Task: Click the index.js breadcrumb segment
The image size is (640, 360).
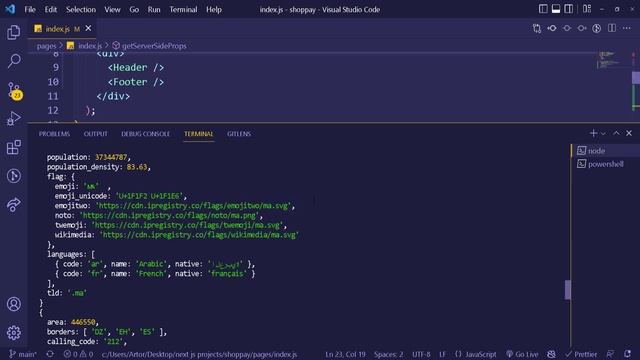Action: 85,46
